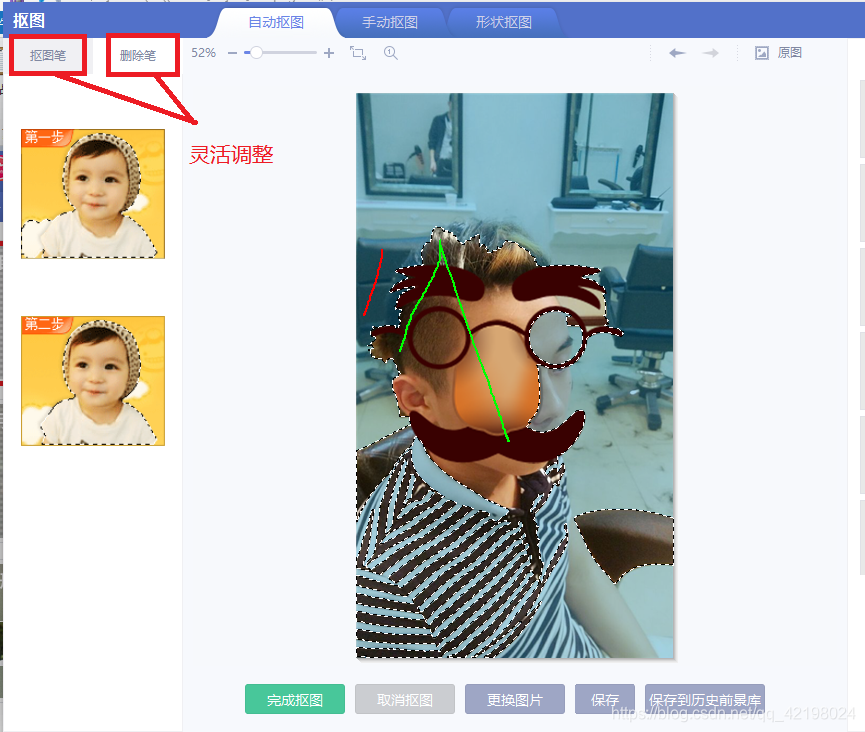Viewport: 865px width, 732px height.
Task: Click the 完成抠图 button
Action: pyautogui.click(x=295, y=699)
